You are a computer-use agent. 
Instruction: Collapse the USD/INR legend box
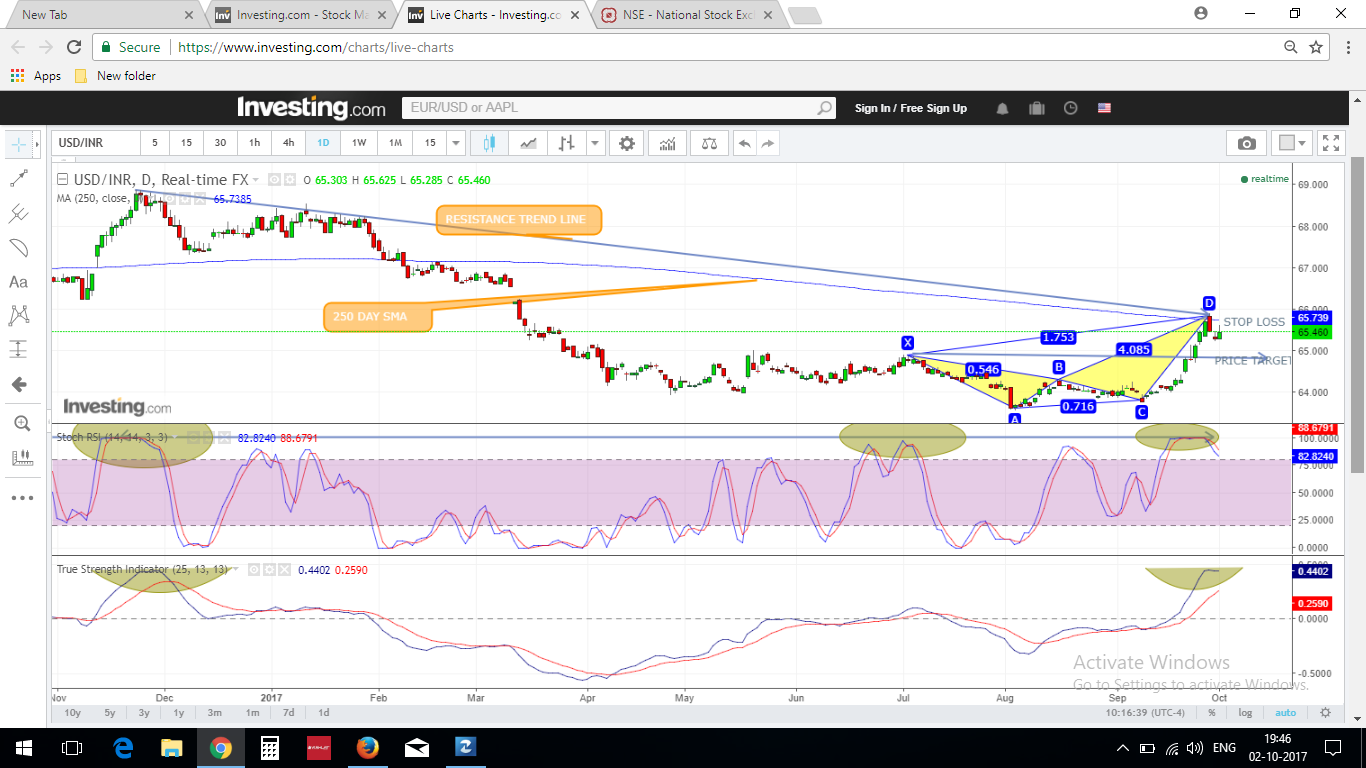point(62,180)
